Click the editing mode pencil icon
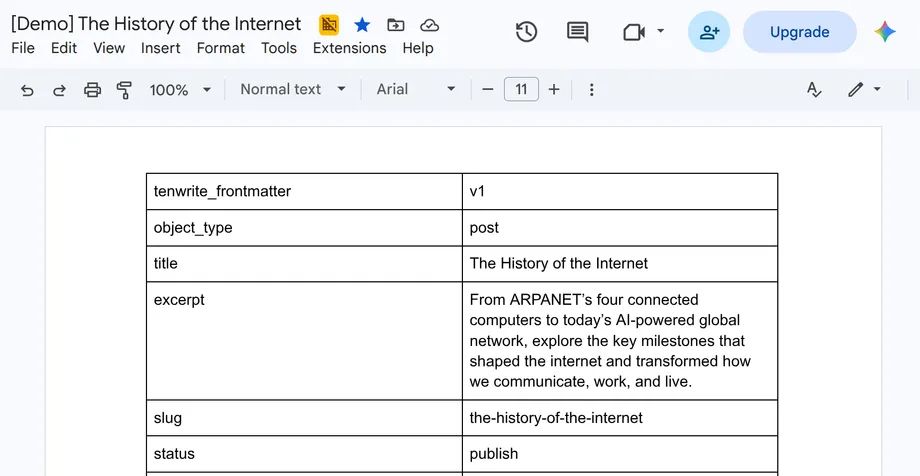The image size is (920, 476). click(x=855, y=90)
